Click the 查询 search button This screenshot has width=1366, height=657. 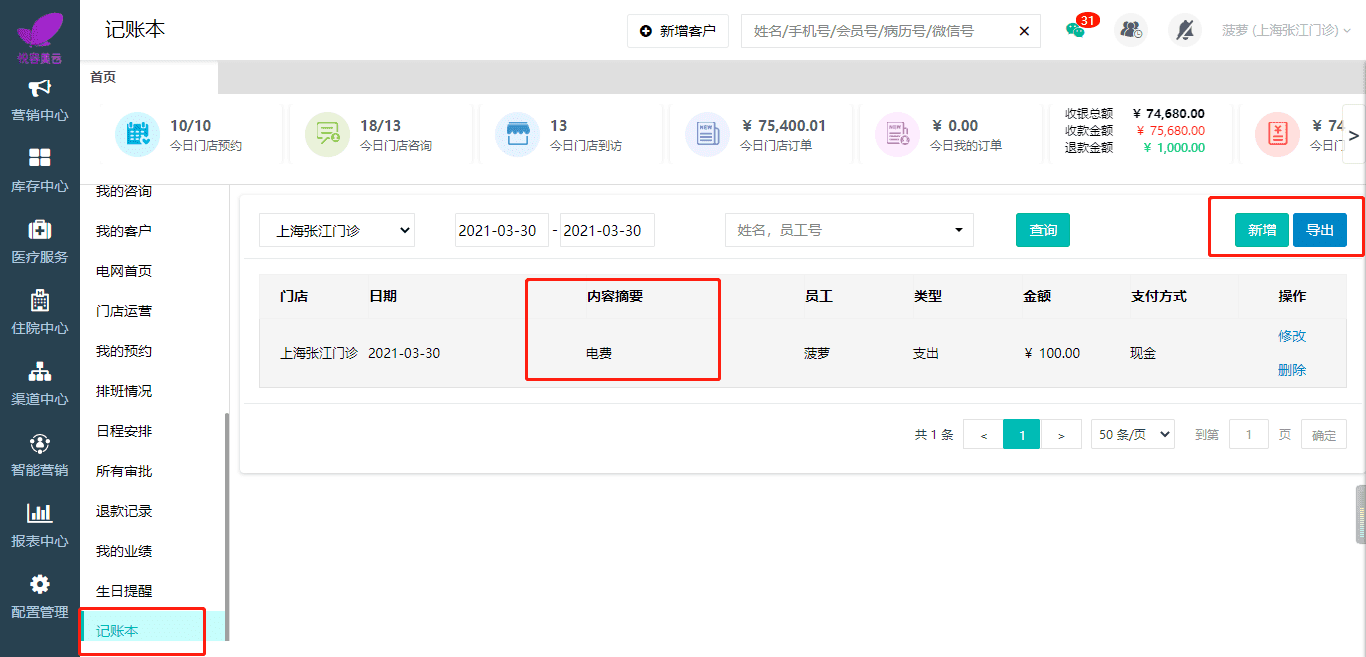click(1043, 230)
